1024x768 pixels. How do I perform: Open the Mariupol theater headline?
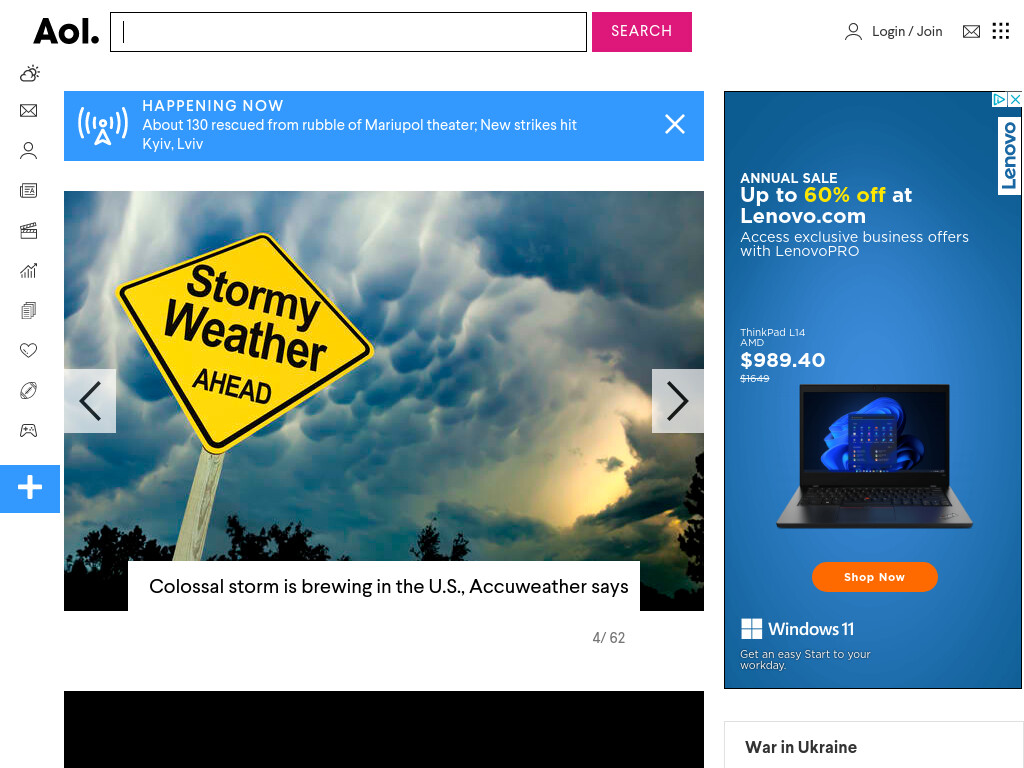[359, 134]
